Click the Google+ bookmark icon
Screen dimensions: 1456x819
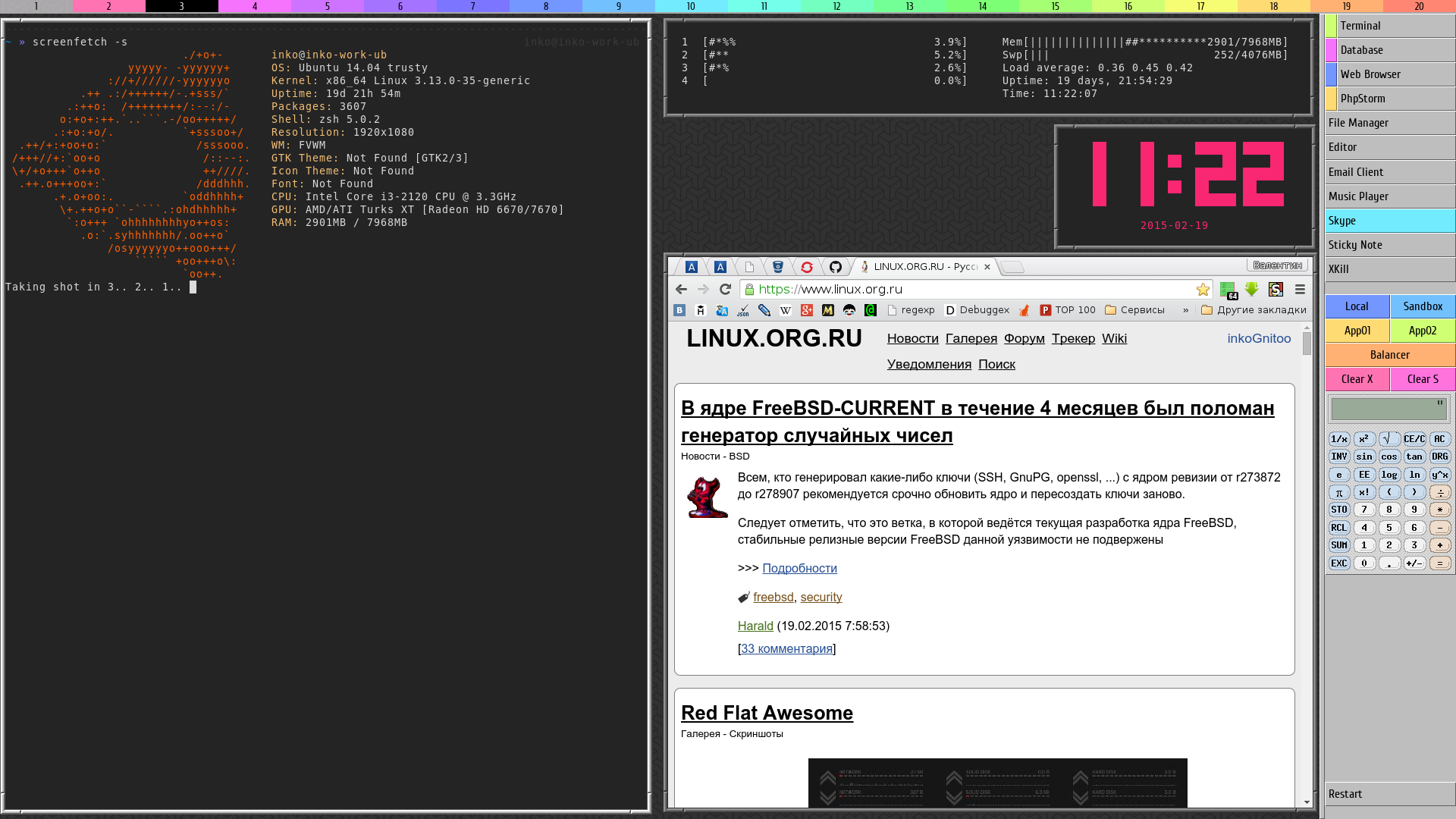(x=807, y=310)
